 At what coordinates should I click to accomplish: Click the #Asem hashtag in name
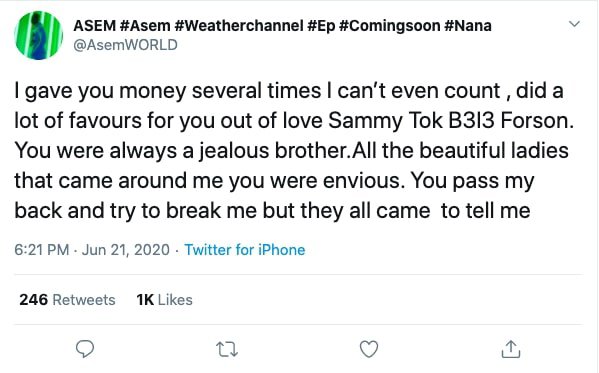click(145, 26)
